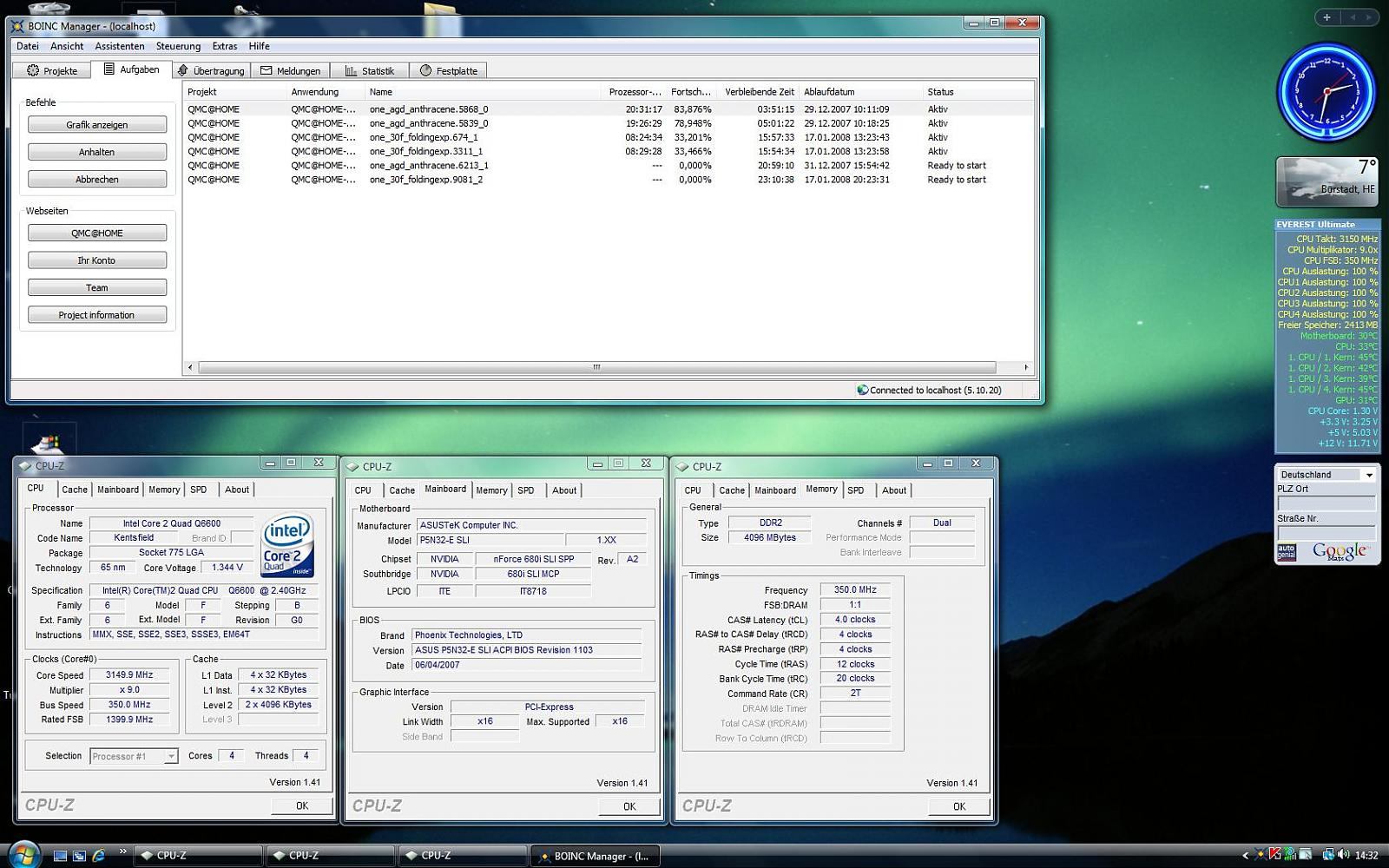This screenshot has height=868, width=1389.
Task: Select task one_30f_foldingexp.674_1 row
Action: [608, 137]
